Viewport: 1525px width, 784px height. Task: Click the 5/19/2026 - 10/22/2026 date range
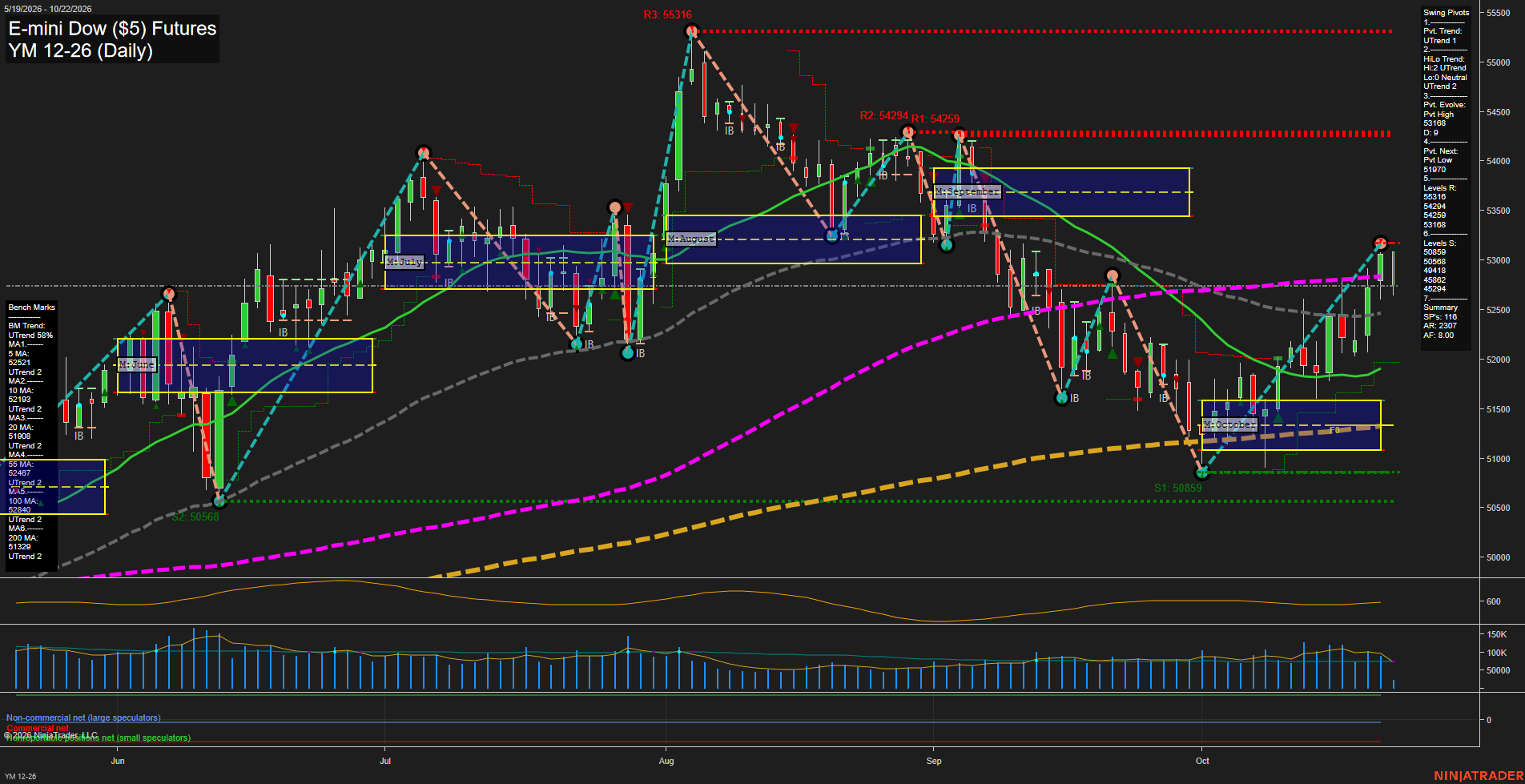point(48,9)
